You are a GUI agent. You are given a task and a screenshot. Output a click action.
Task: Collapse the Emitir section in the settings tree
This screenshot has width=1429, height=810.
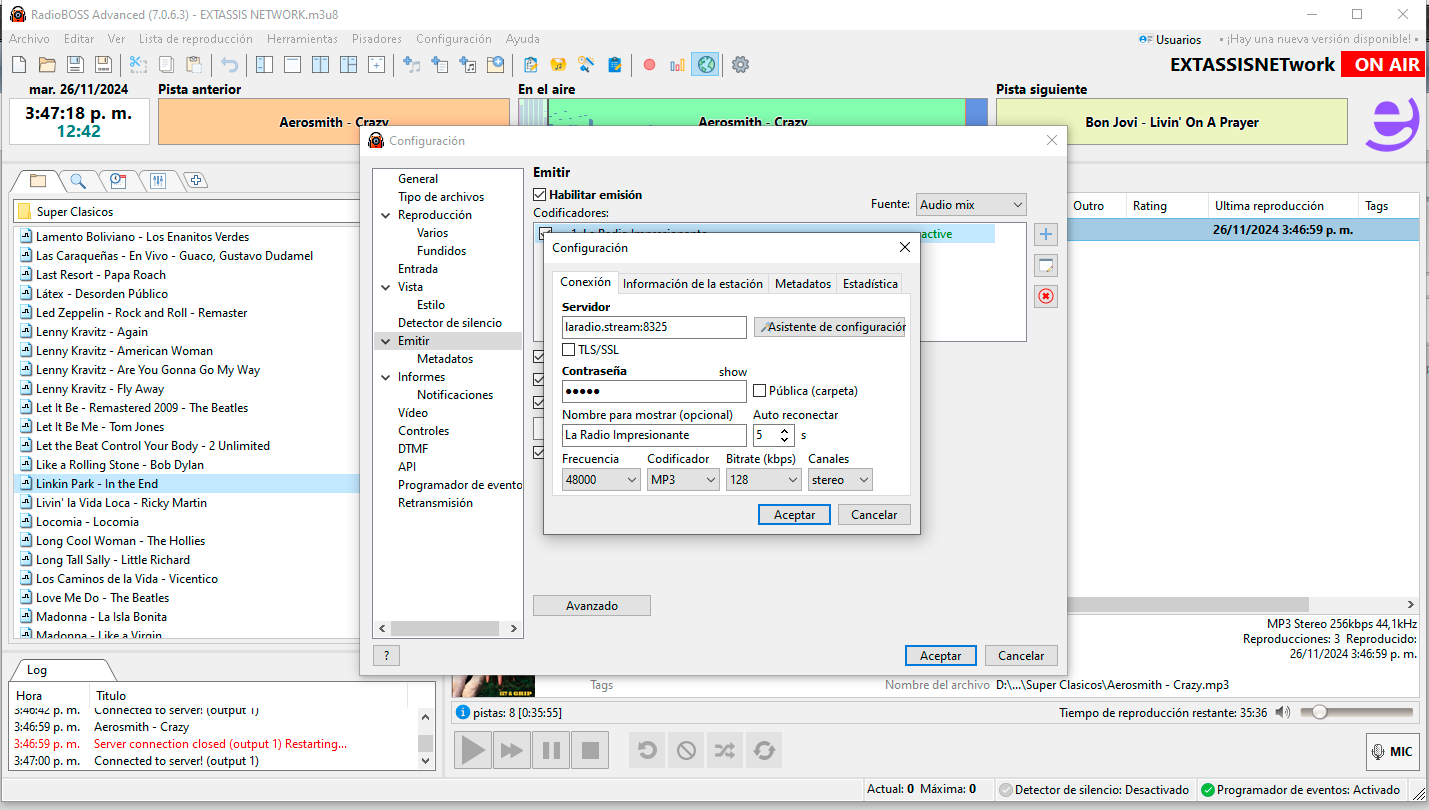(385, 340)
